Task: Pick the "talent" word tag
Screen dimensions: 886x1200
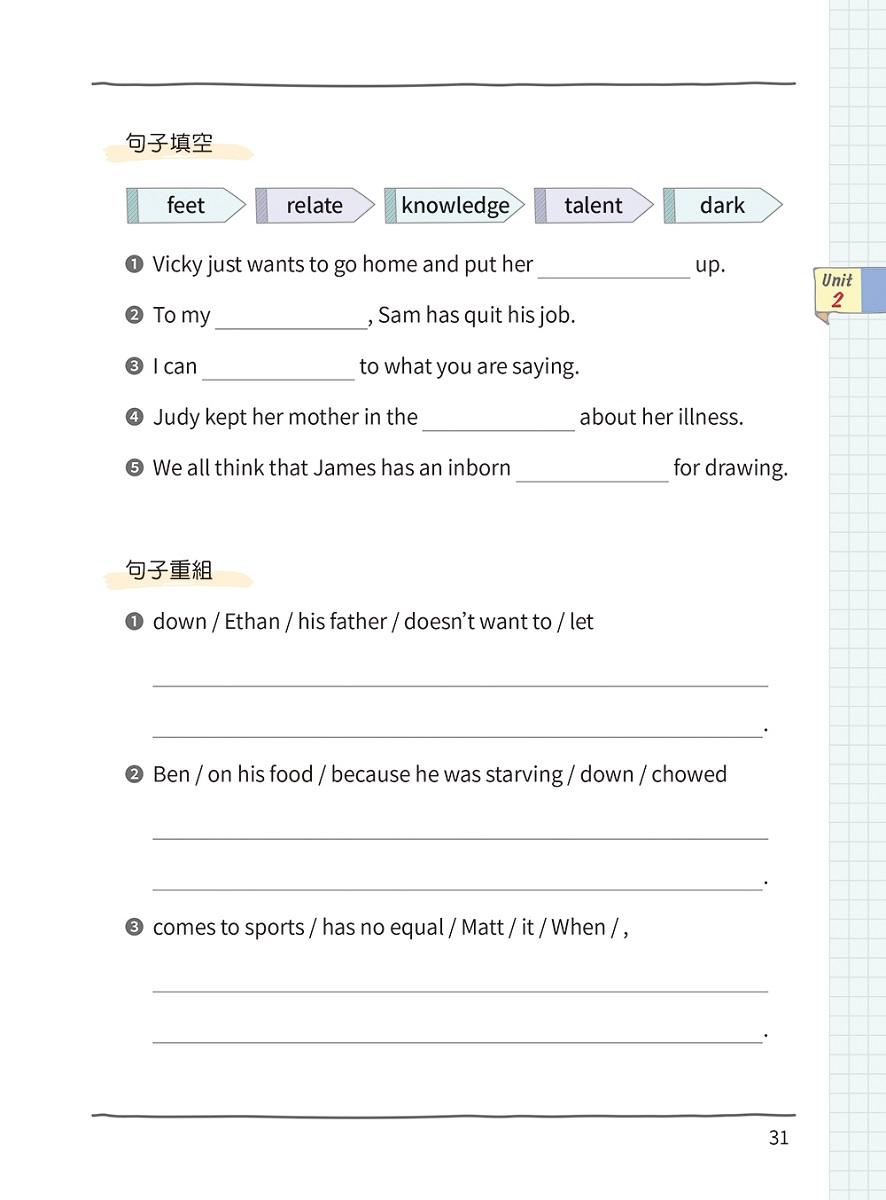Action: [x=593, y=206]
